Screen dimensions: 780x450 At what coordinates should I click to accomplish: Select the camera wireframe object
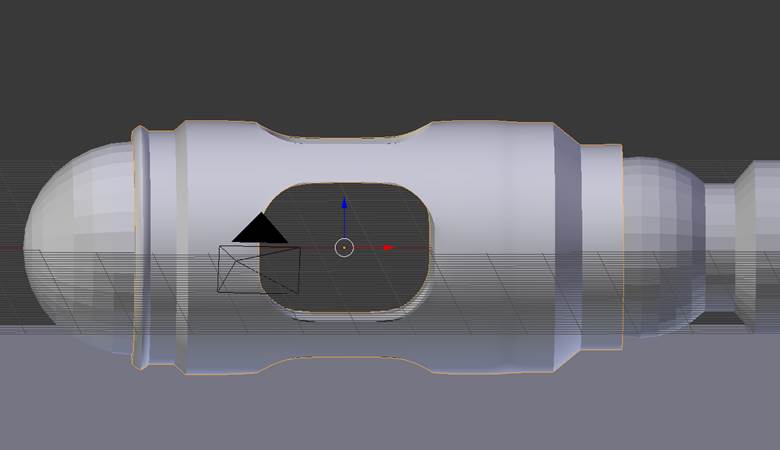click(x=259, y=269)
